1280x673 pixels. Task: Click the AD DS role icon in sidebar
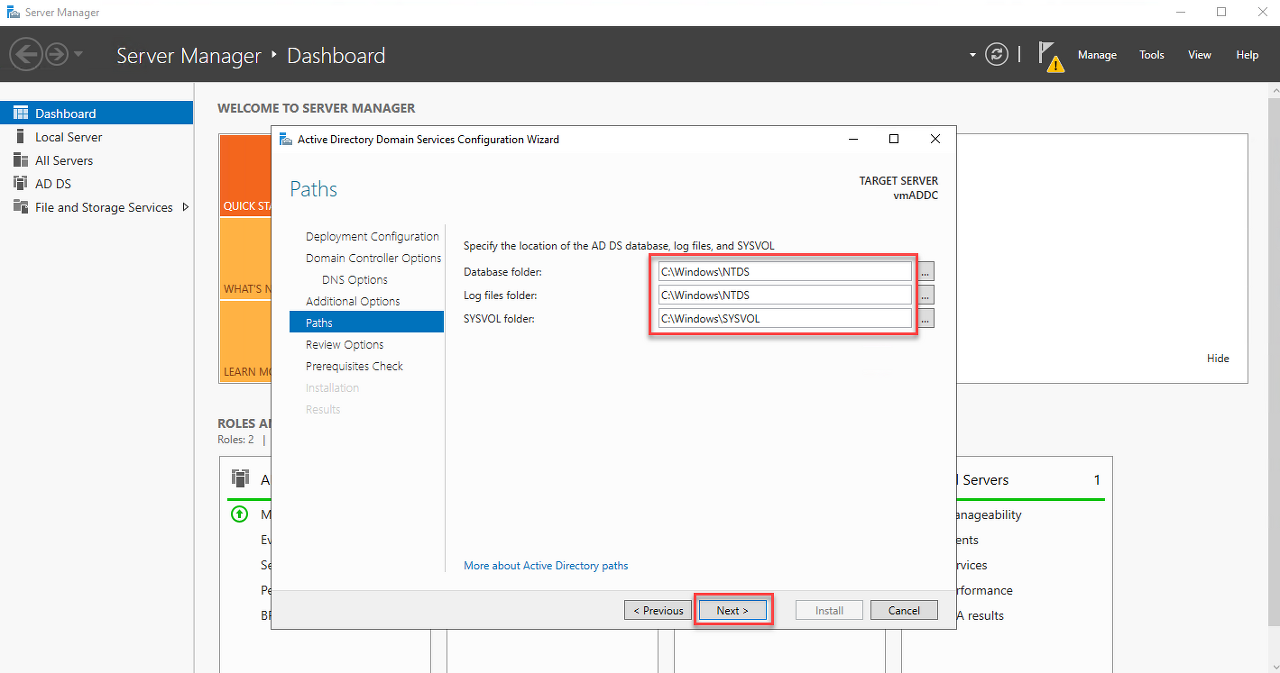(x=20, y=184)
